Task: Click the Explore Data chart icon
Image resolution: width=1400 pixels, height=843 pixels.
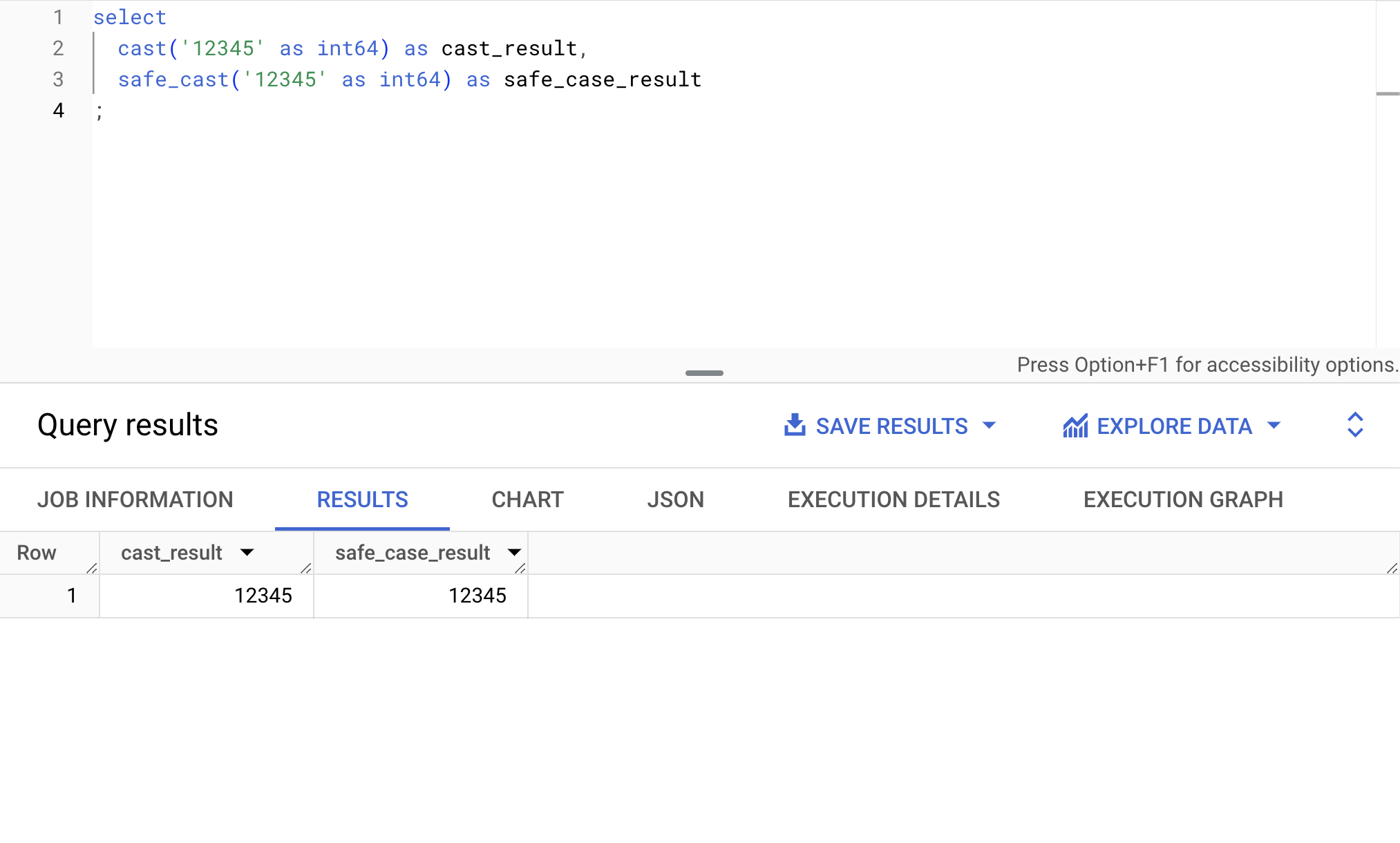Action: pyautogui.click(x=1075, y=426)
